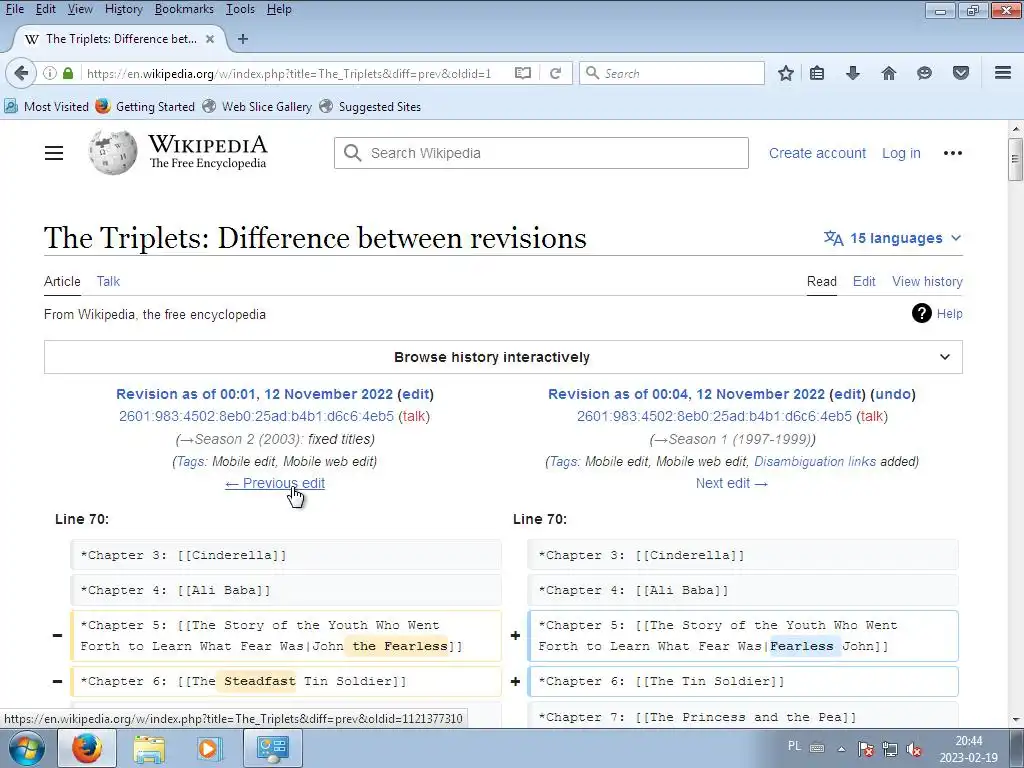Open the Tools menu

click(240, 9)
